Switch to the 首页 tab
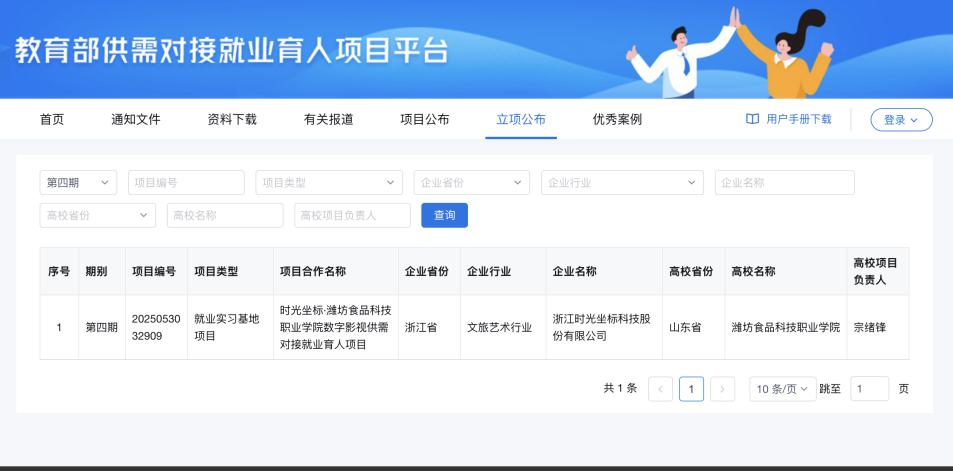The image size is (953, 471). [52, 119]
